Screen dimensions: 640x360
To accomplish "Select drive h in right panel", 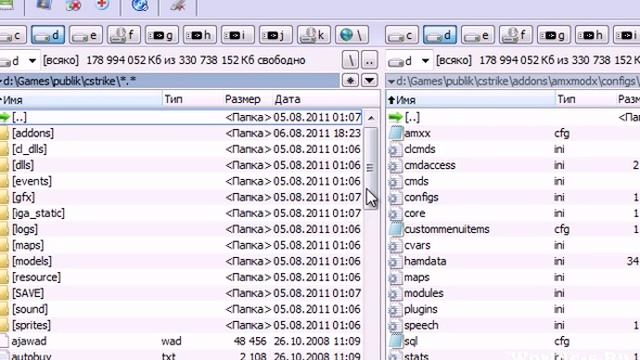I will [x=591, y=35].
